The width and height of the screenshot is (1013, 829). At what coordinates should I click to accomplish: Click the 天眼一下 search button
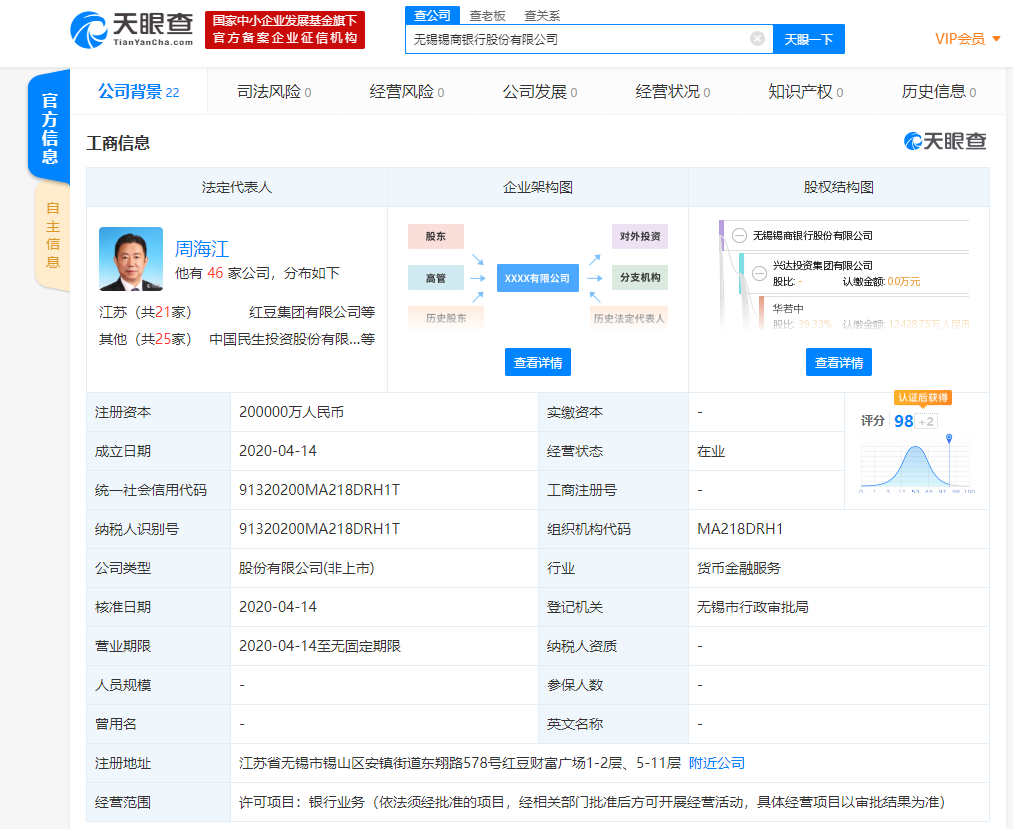coord(808,39)
